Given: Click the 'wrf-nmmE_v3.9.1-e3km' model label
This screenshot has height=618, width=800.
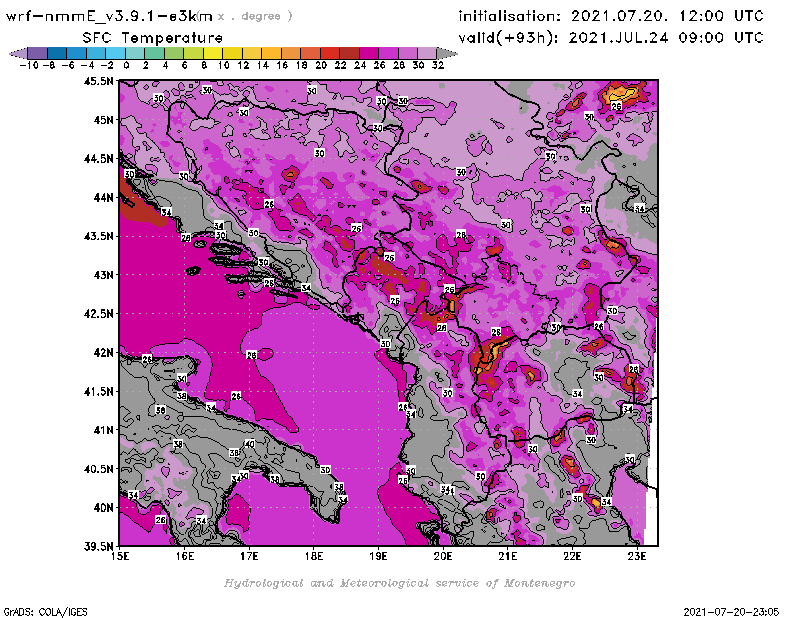Looking at the screenshot, I should pyautogui.click(x=109, y=16).
